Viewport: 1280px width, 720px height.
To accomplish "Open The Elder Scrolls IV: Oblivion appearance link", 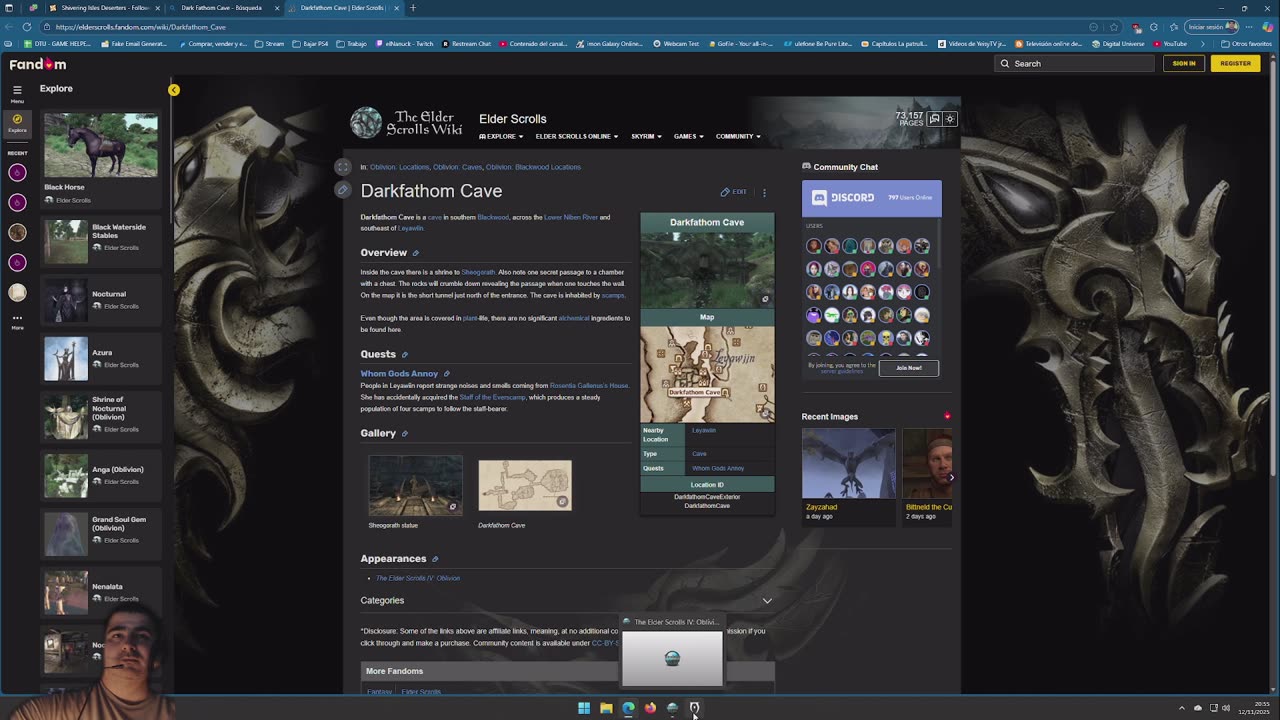I will click(418, 578).
